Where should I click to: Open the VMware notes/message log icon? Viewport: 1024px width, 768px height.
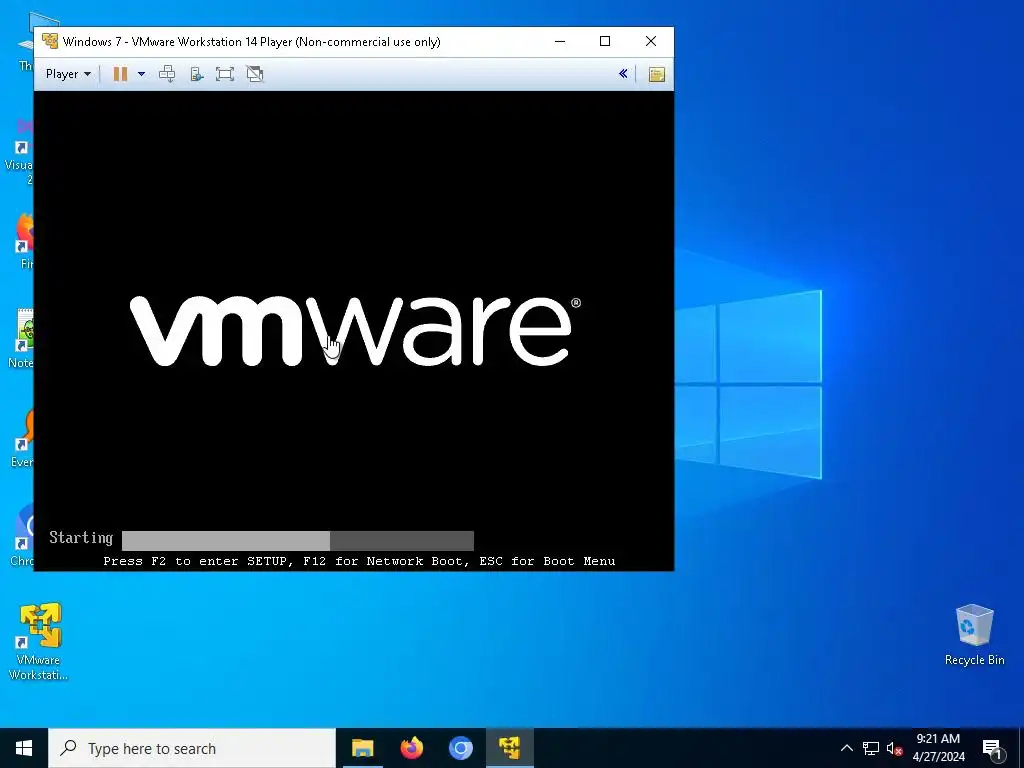pos(657,74)
